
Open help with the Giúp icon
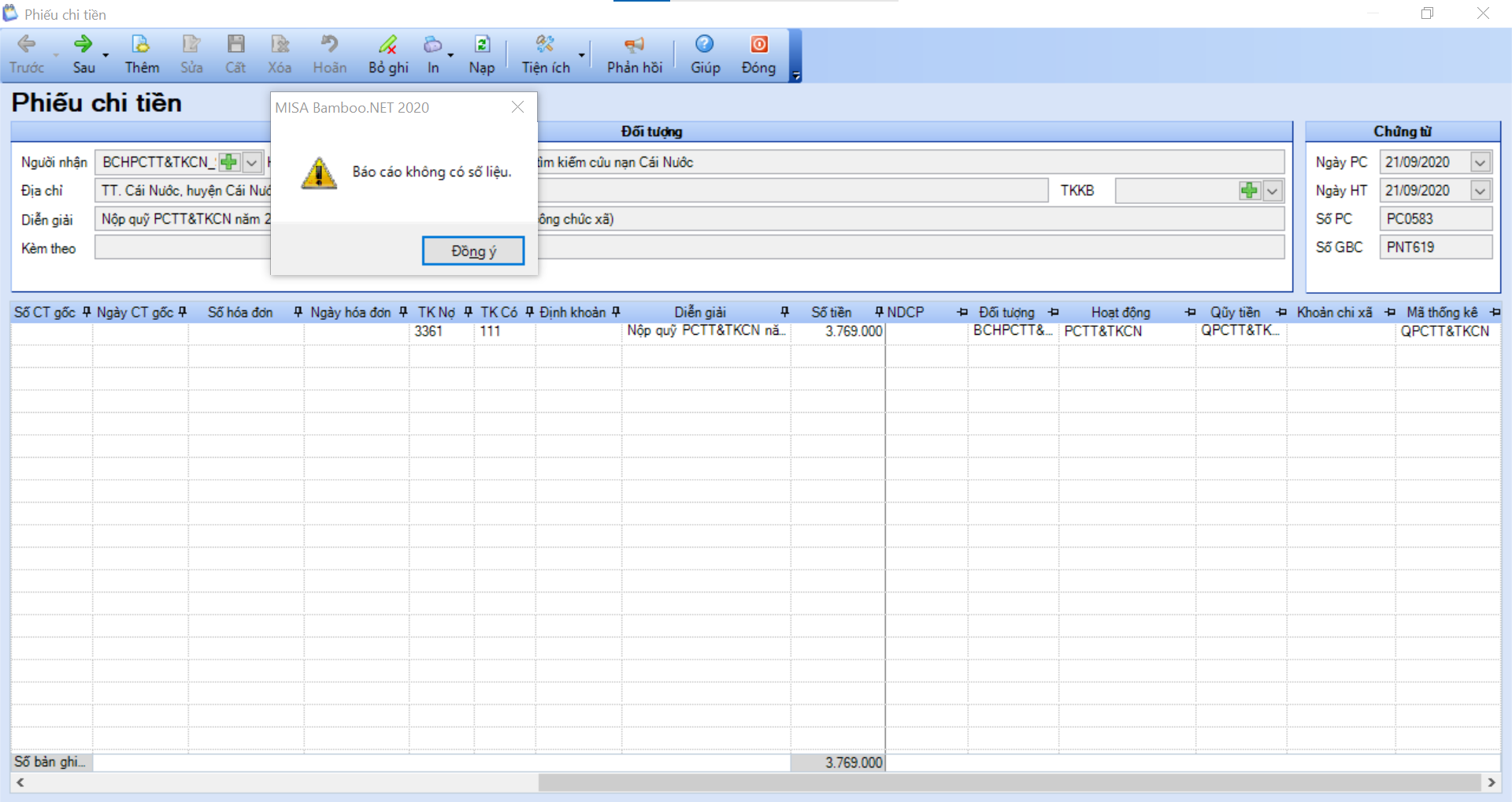(x=705, y=54)
